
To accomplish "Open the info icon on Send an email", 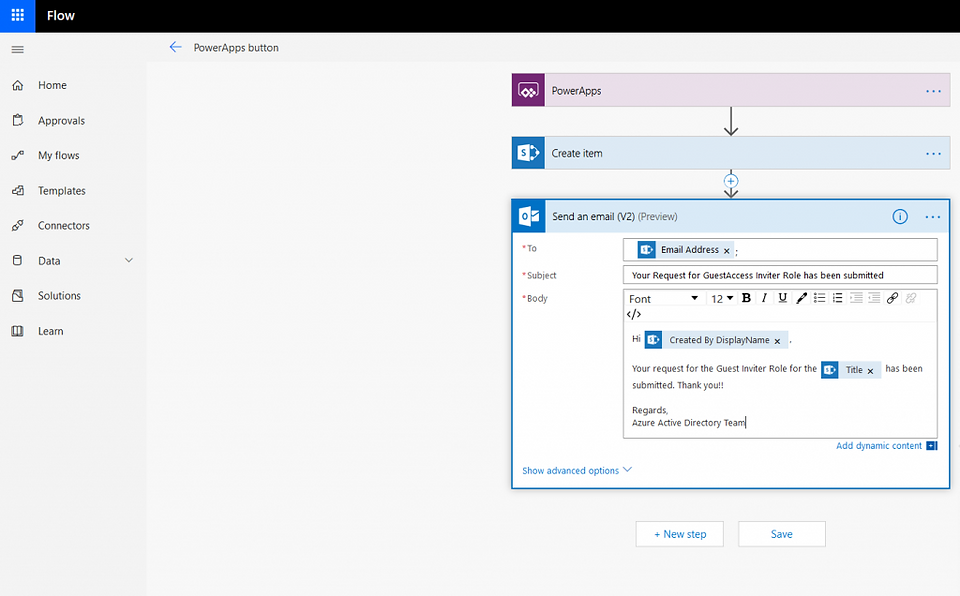I will pyautogui.click(x=899, y=216).
